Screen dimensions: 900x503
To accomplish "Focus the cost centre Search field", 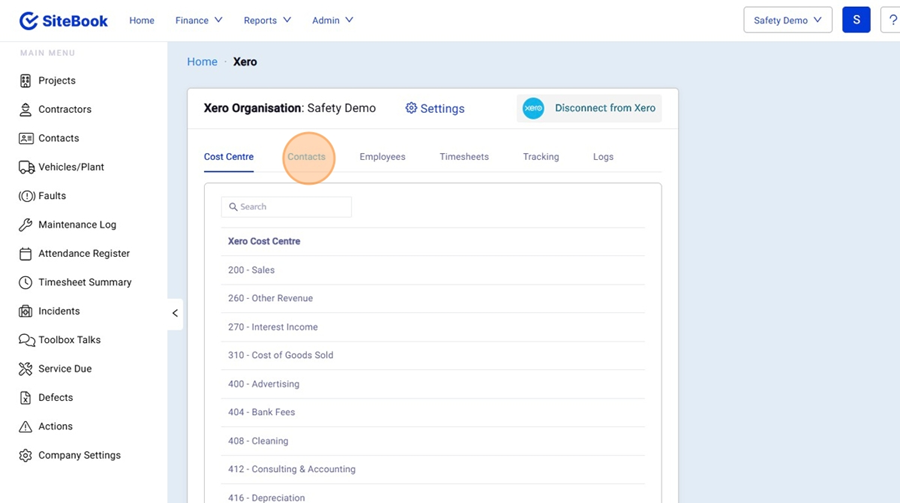I will (x=286, y=207).
